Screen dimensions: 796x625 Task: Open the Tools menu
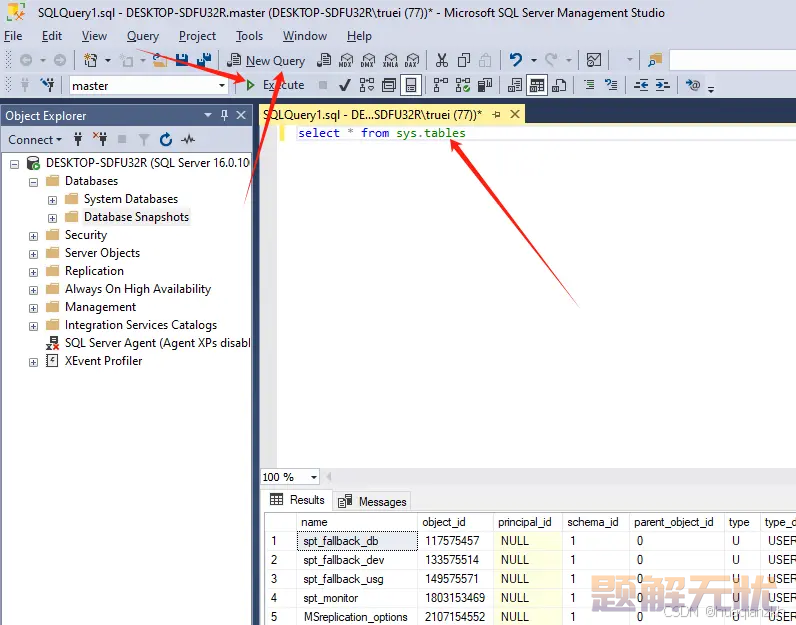click(249, 36)
